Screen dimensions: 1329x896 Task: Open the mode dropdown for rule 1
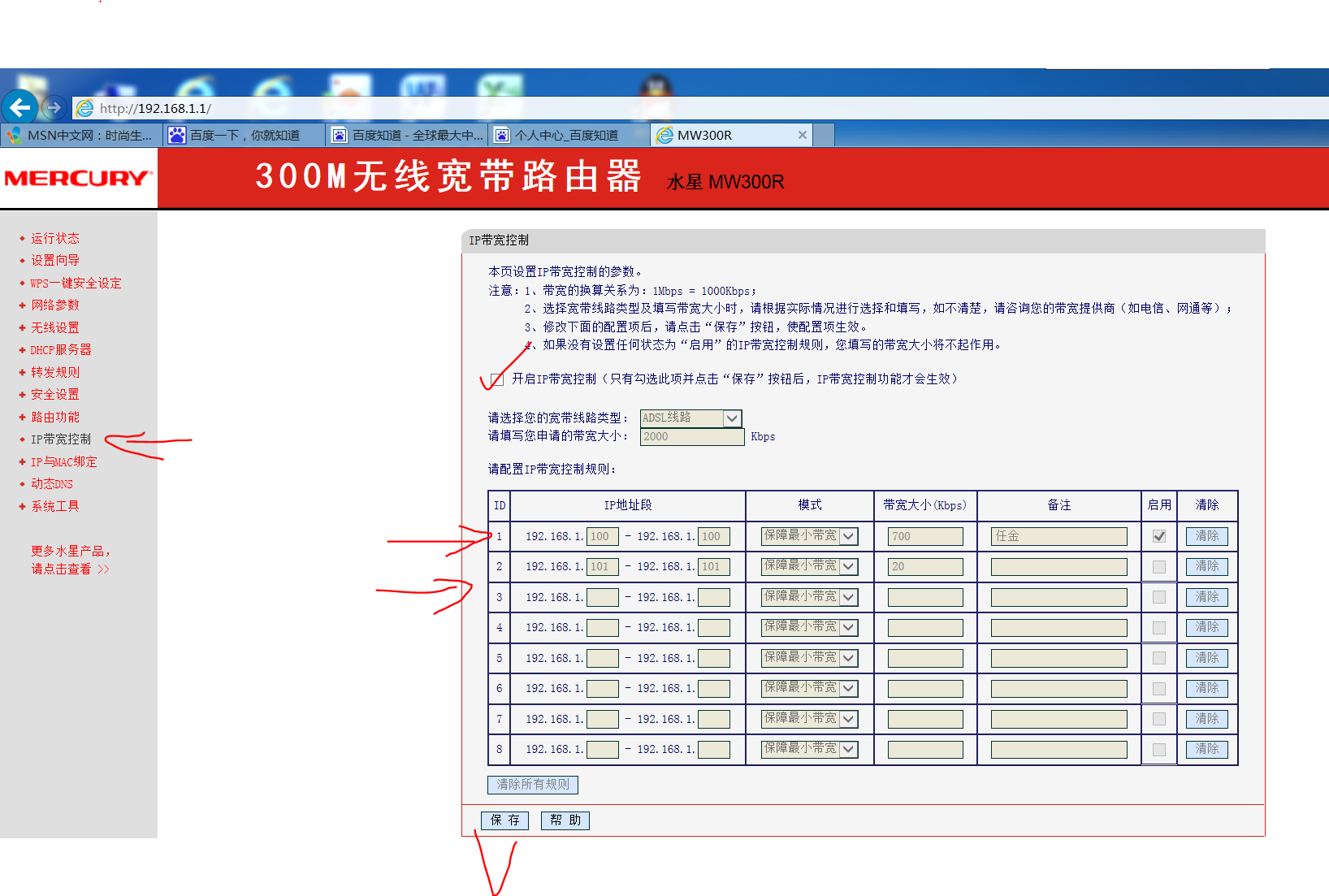click(x=809, y=535)
